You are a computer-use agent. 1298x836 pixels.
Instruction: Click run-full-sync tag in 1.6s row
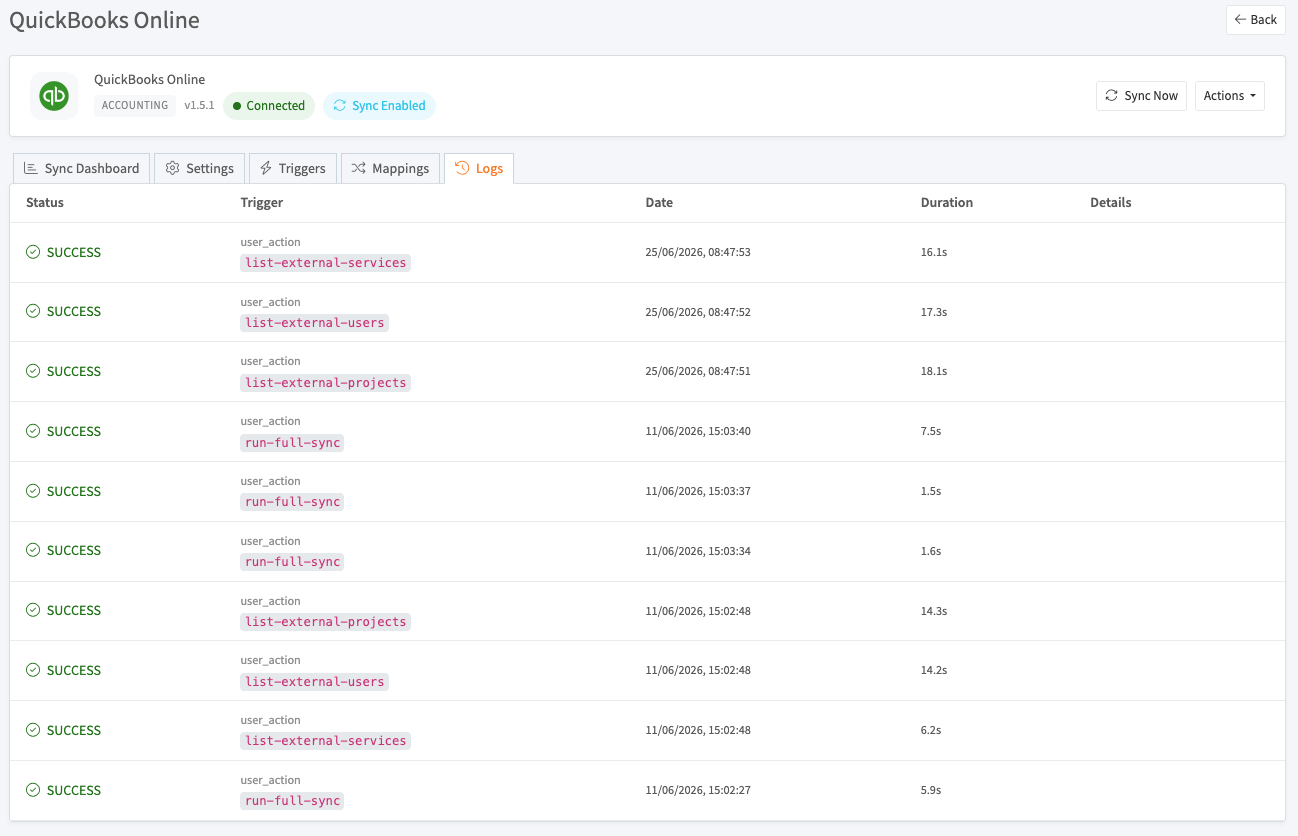(x=292, y=562)
